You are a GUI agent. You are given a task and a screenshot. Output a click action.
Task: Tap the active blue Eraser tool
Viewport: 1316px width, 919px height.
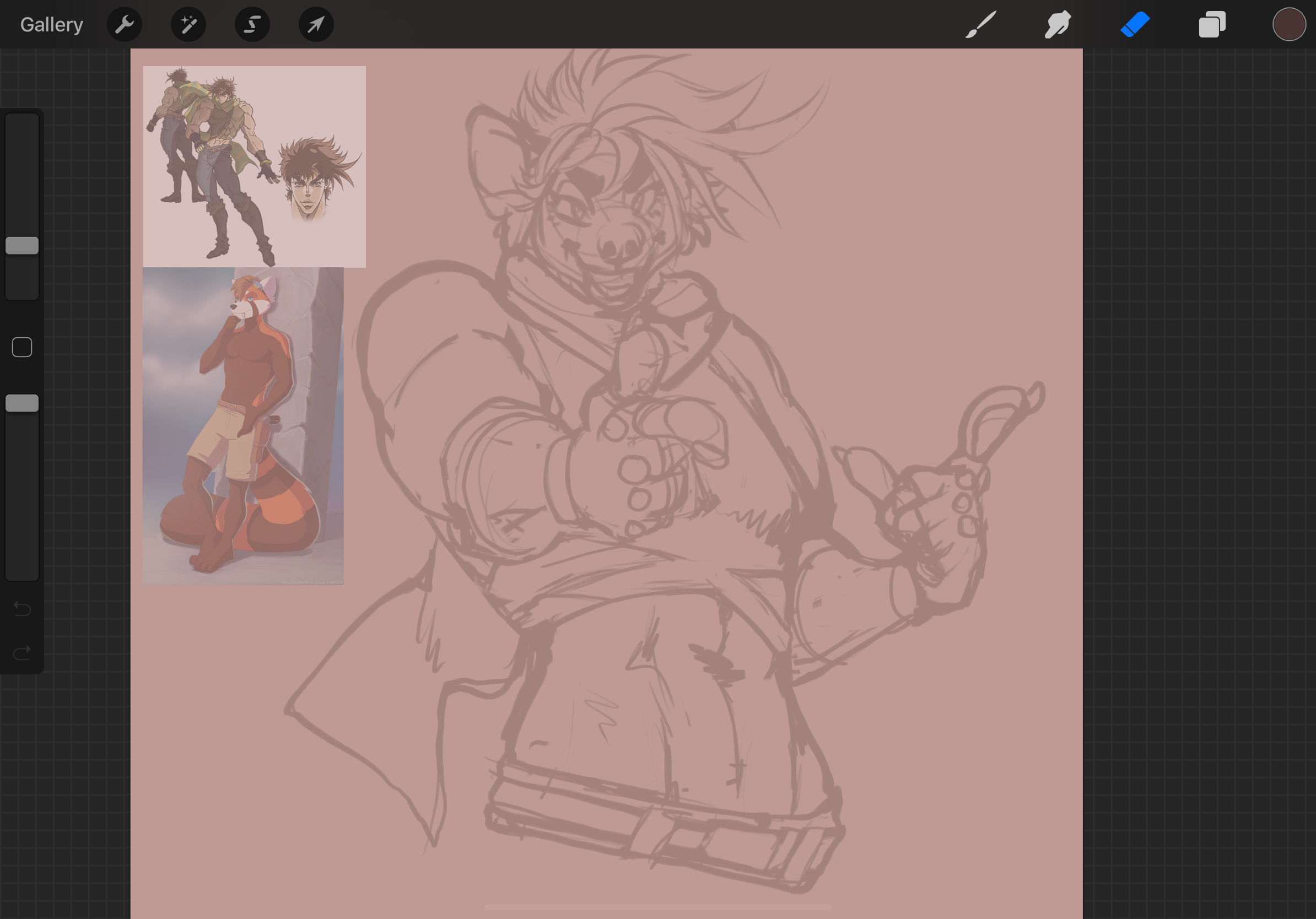[1135, 25]
